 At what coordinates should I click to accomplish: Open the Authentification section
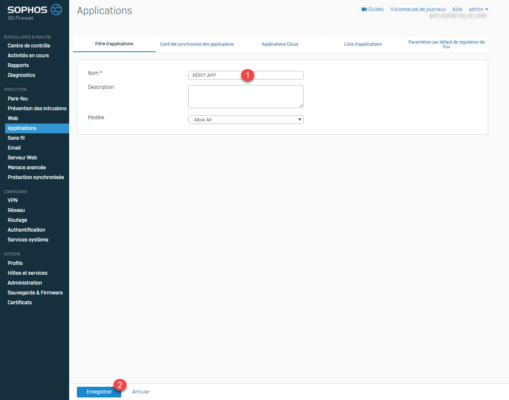(26, 230)
